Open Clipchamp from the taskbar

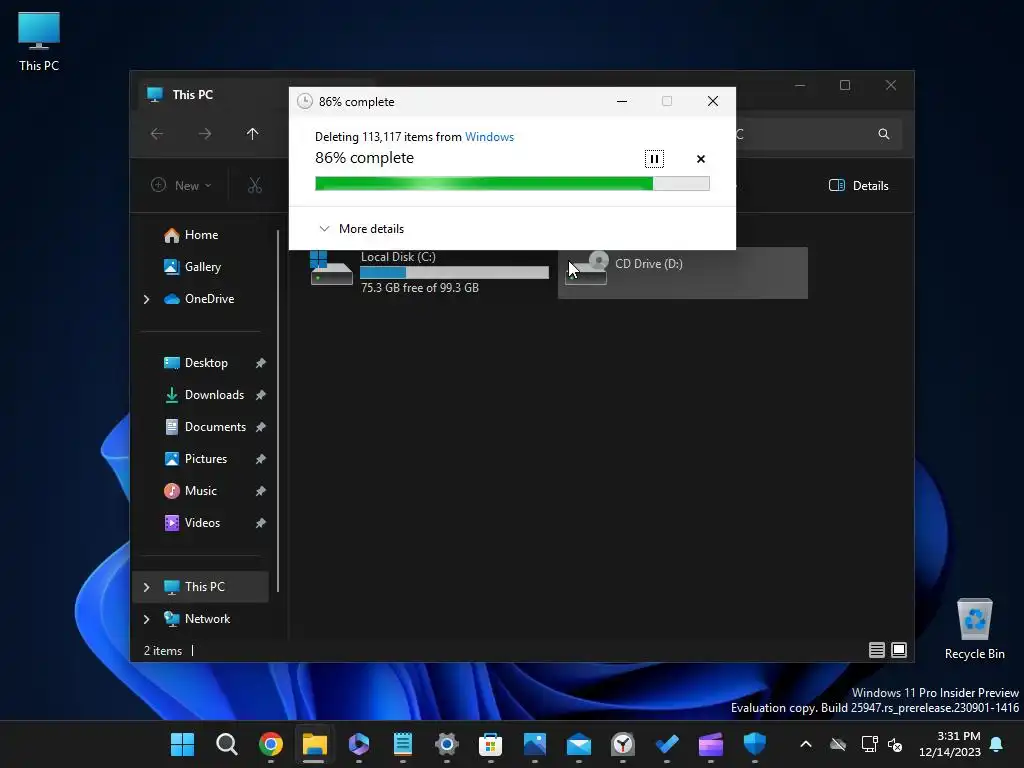(711, 744)
